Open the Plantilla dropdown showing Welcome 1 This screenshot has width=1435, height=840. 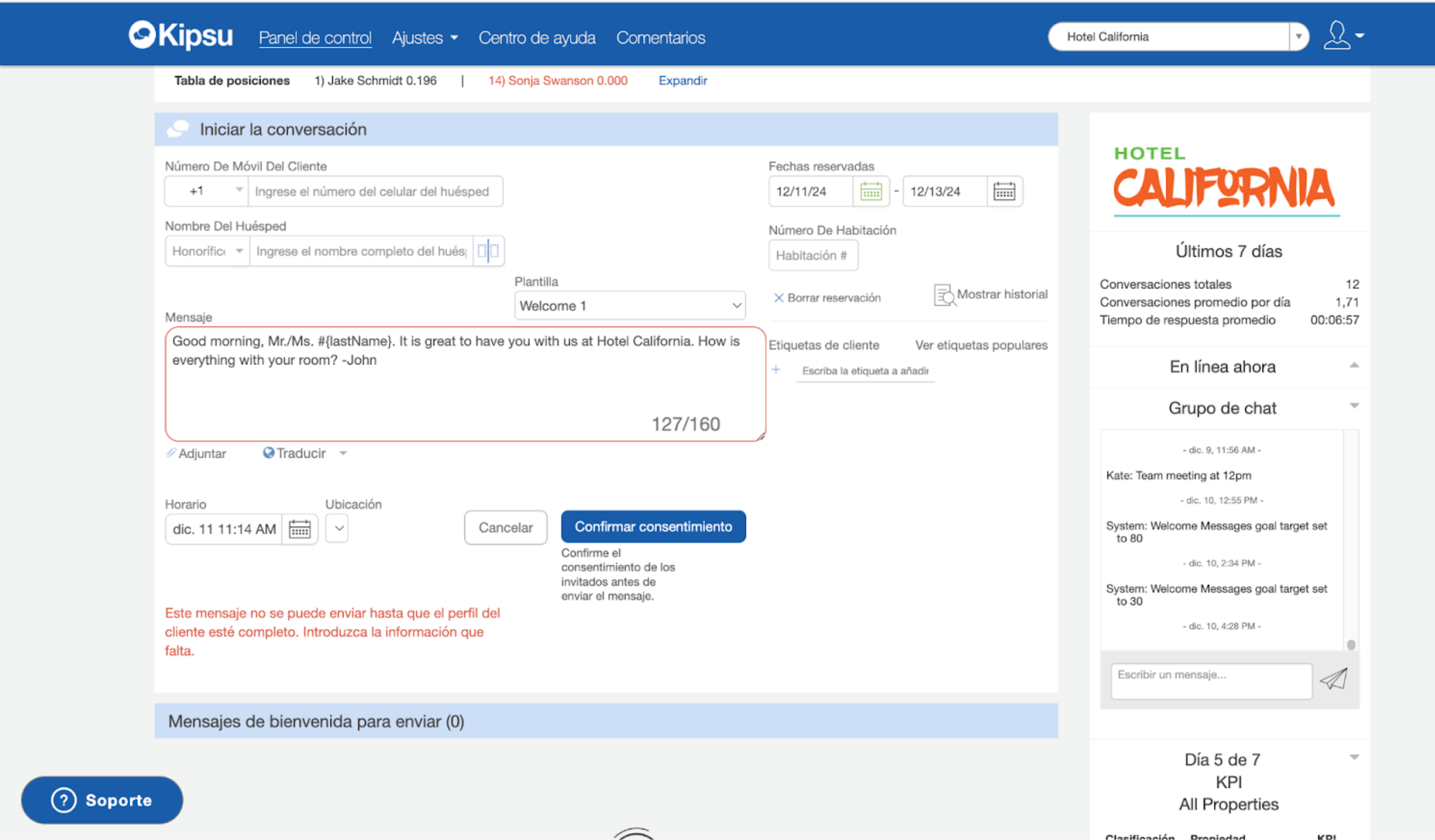click(x=630, y=306)
